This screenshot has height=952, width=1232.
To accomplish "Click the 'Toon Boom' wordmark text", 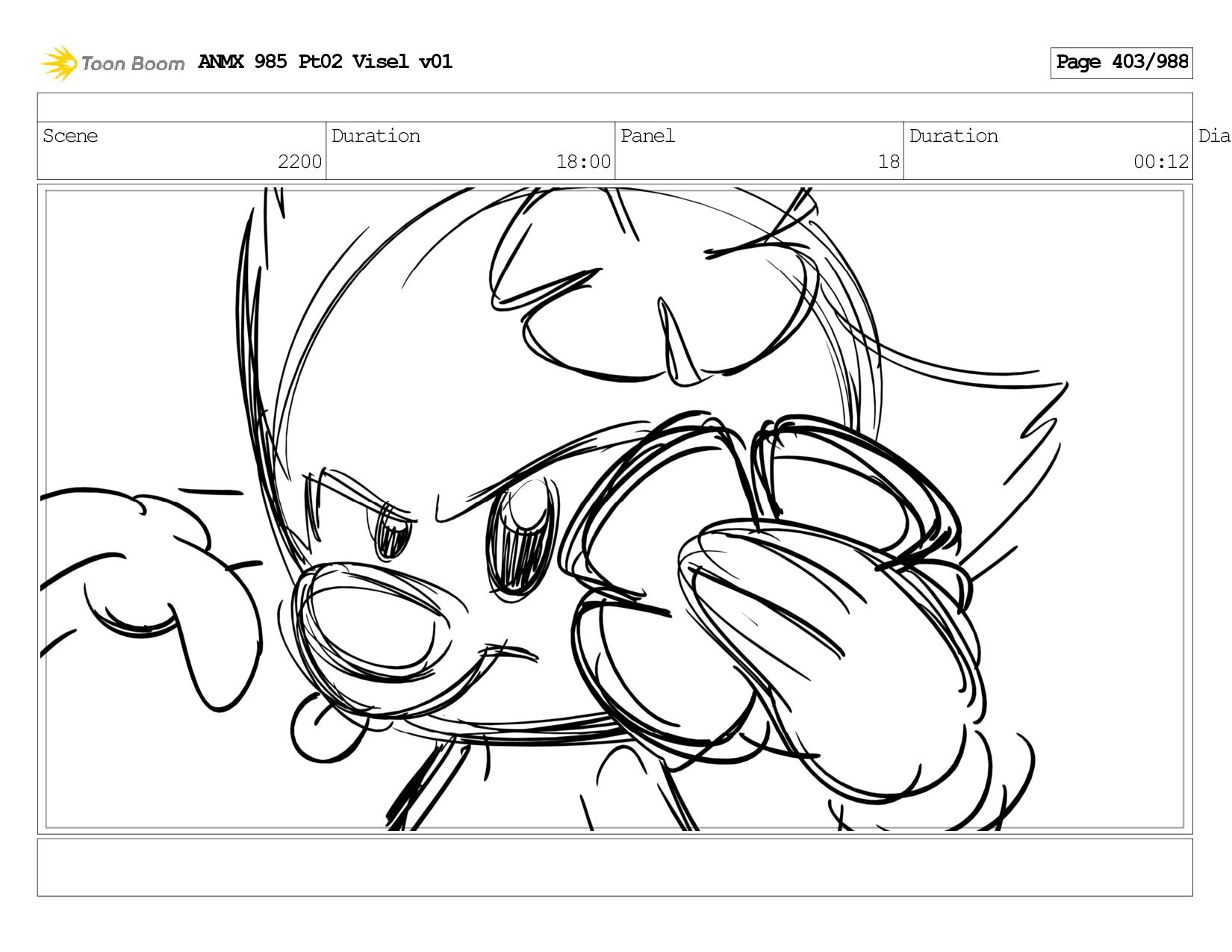I will pyautogui.click(x=133, y=63).
